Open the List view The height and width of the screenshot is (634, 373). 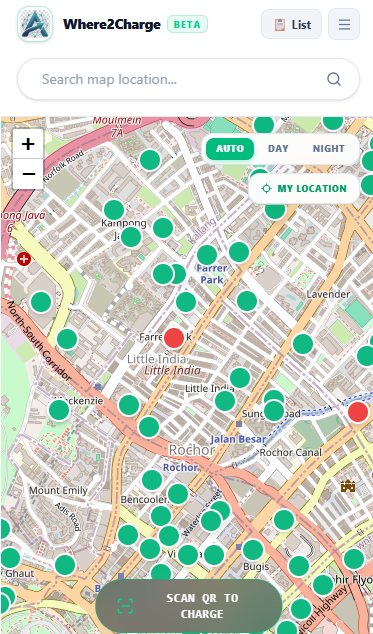(291, 24)
